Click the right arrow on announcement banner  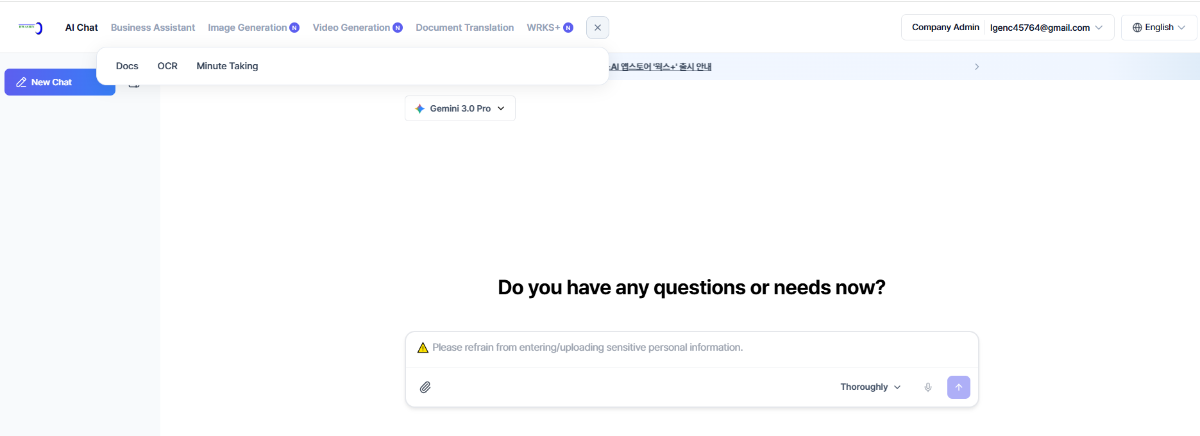click(x=976, y=66)
